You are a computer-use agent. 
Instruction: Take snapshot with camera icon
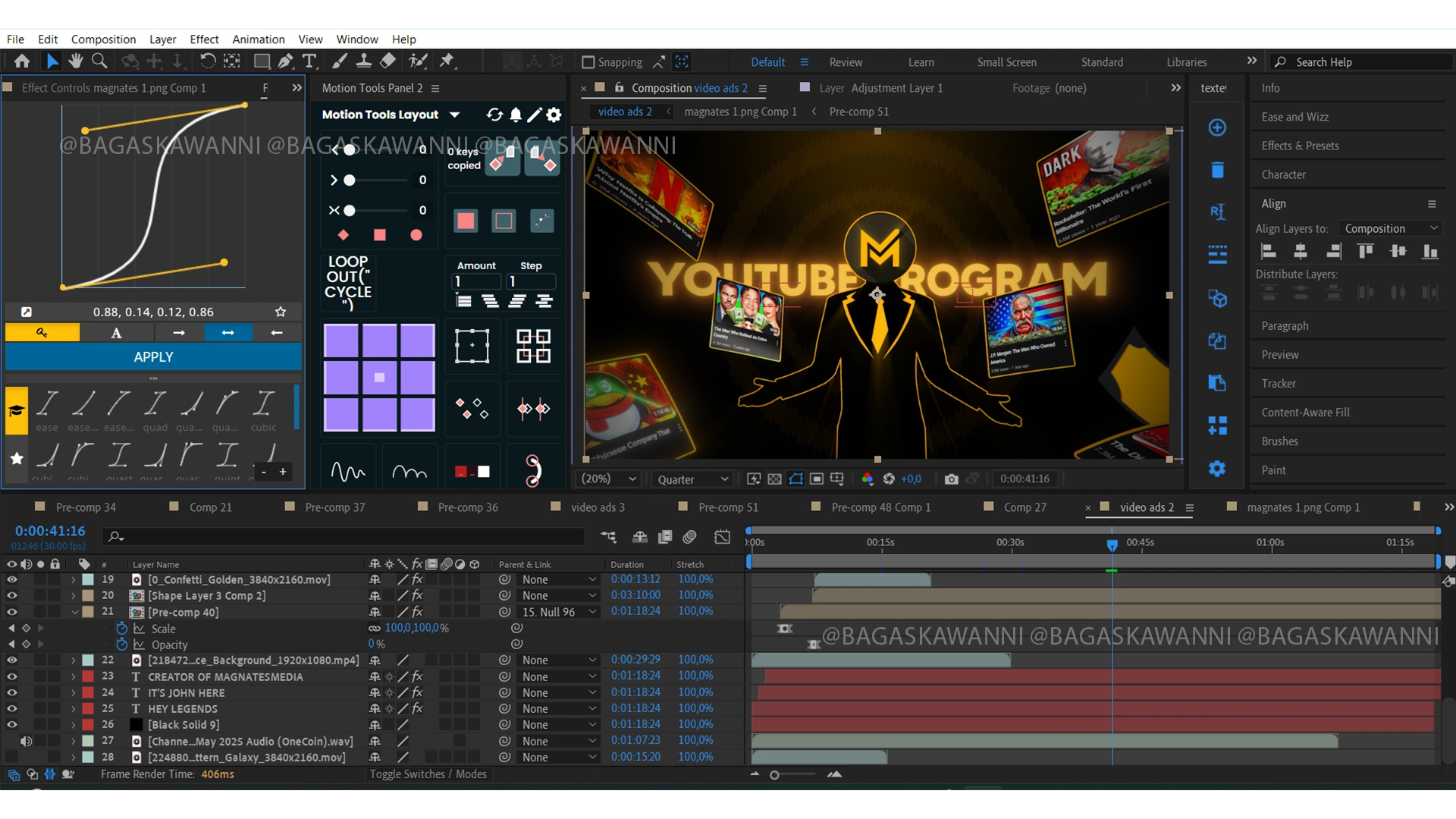click(x=951, y=479)
